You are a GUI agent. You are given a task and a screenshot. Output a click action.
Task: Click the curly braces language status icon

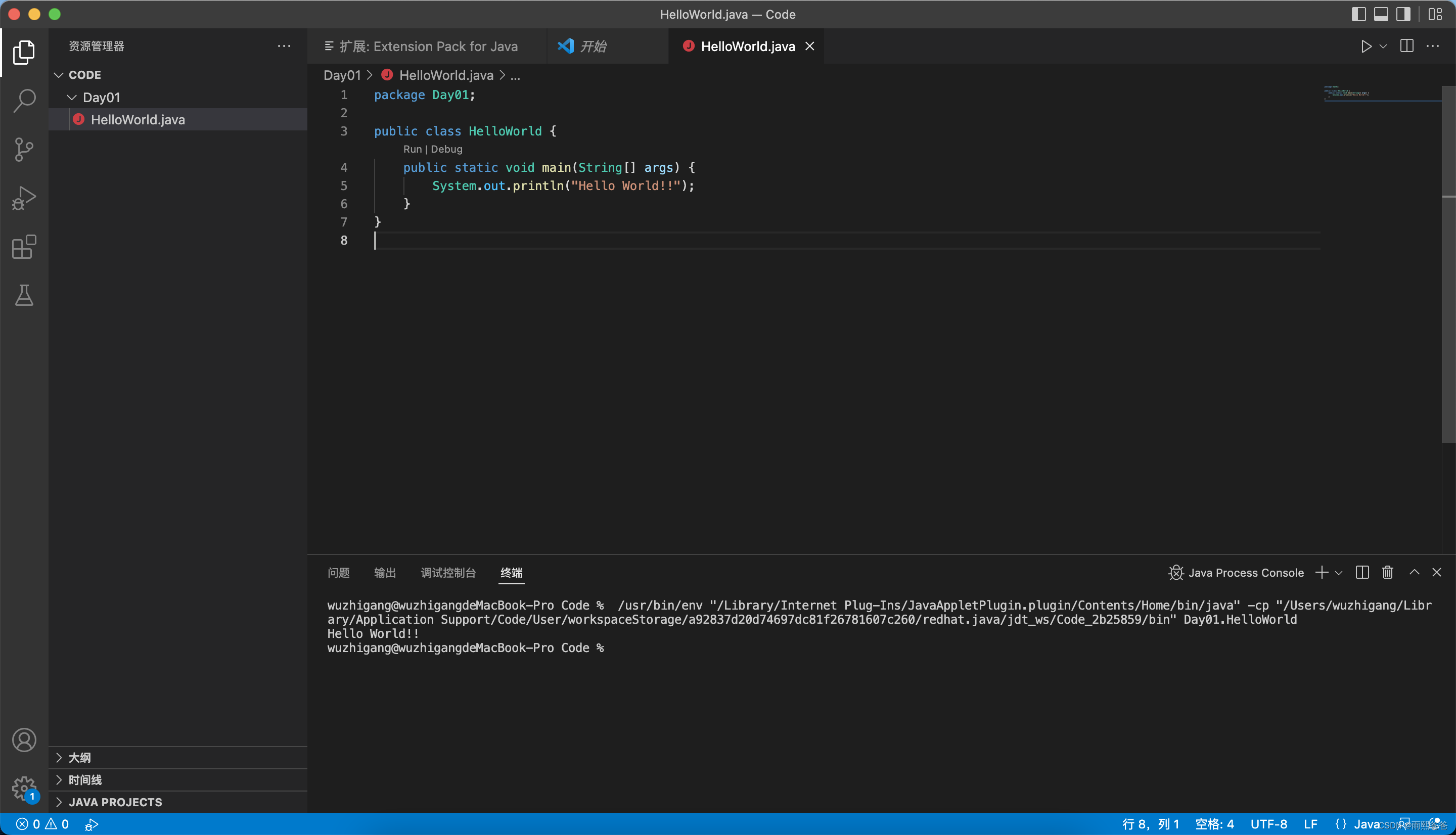pyautogui.click(x=1341, y=824)
